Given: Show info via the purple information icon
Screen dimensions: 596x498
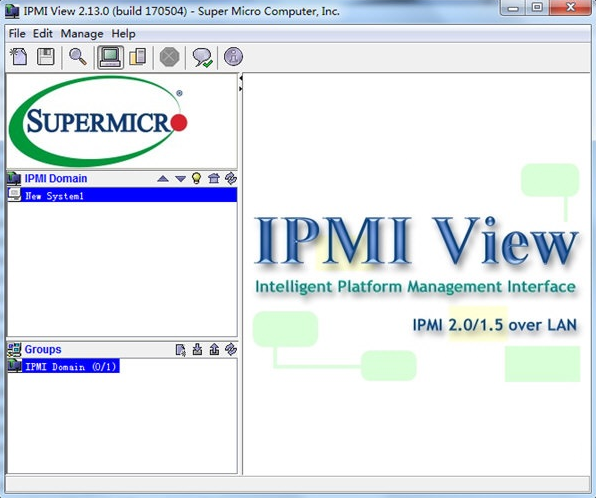Looking at the screenshot, I should pos(233,57).
